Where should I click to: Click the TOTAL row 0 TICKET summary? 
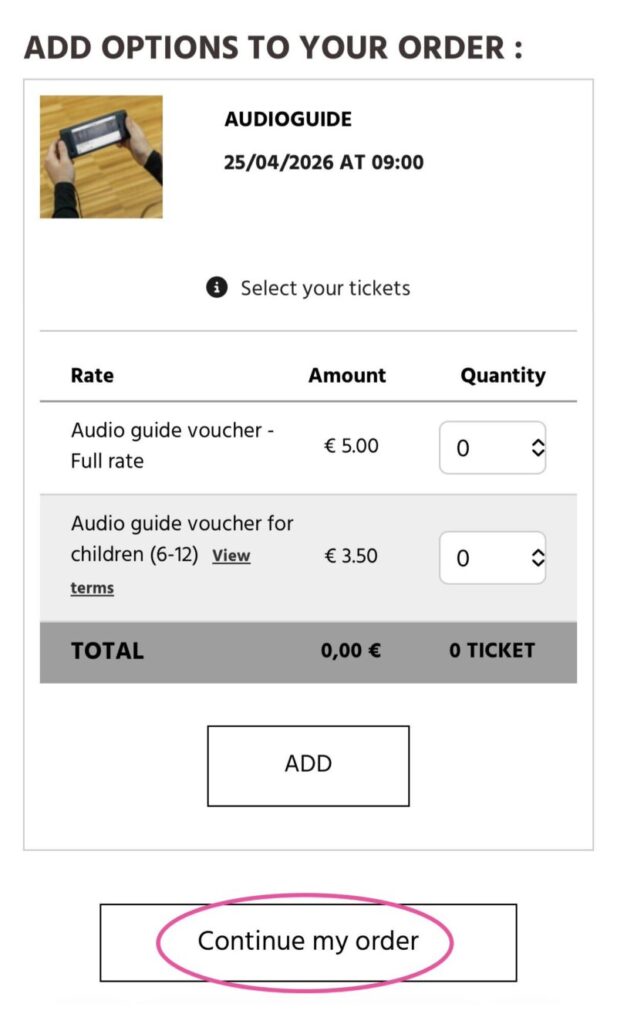click(x=492, y=650)
